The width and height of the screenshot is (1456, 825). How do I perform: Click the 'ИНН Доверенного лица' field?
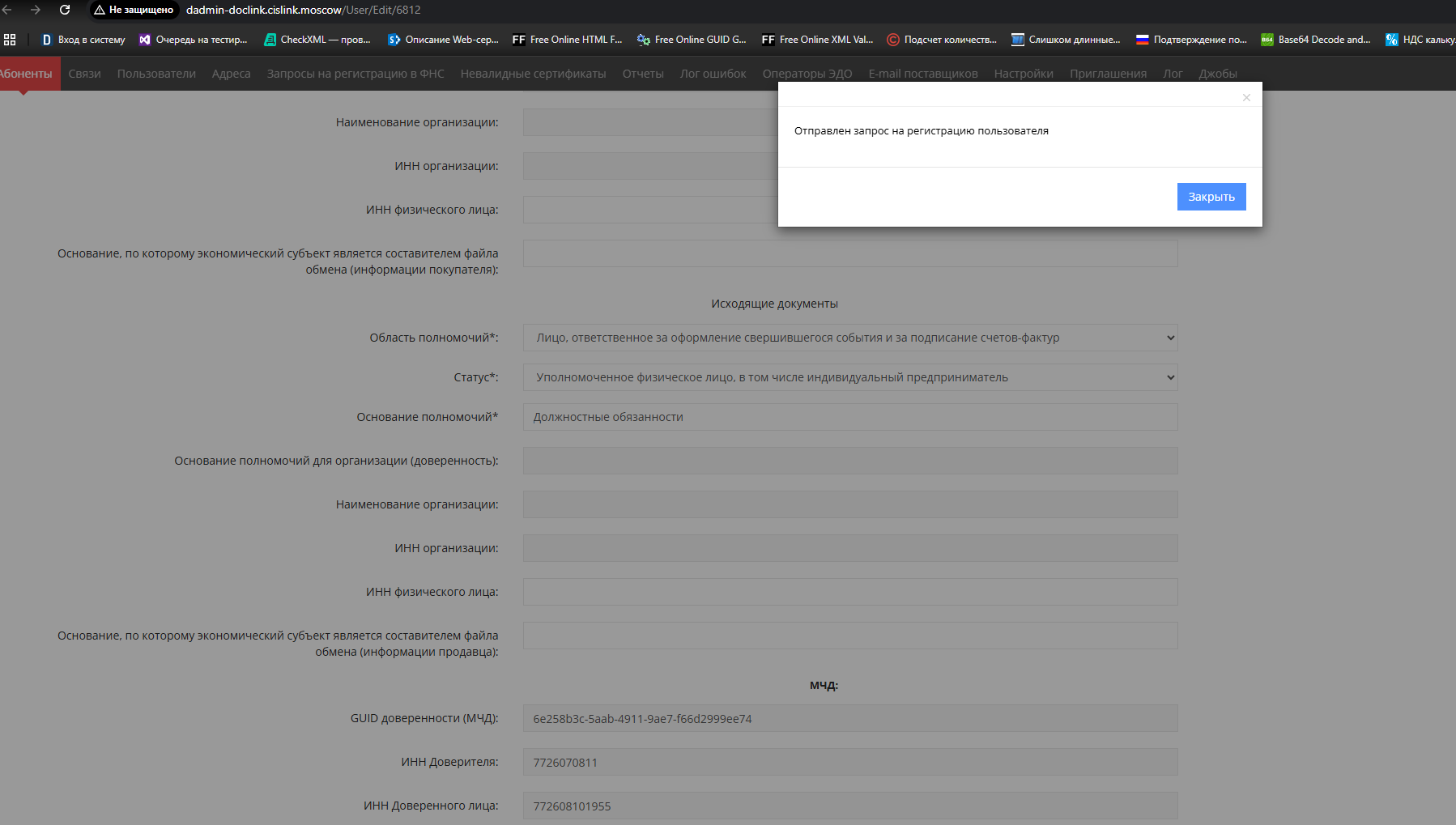[850, 806]
